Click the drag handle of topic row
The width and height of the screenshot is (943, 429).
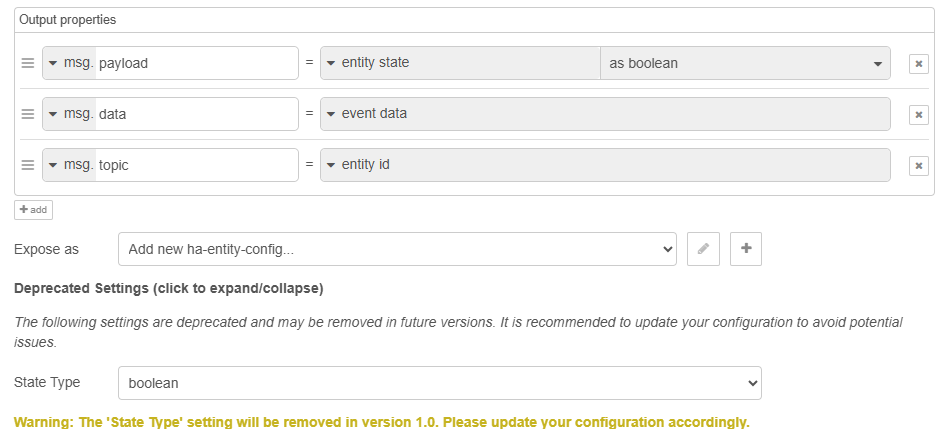pyautogui.click(x=28, y=165)
